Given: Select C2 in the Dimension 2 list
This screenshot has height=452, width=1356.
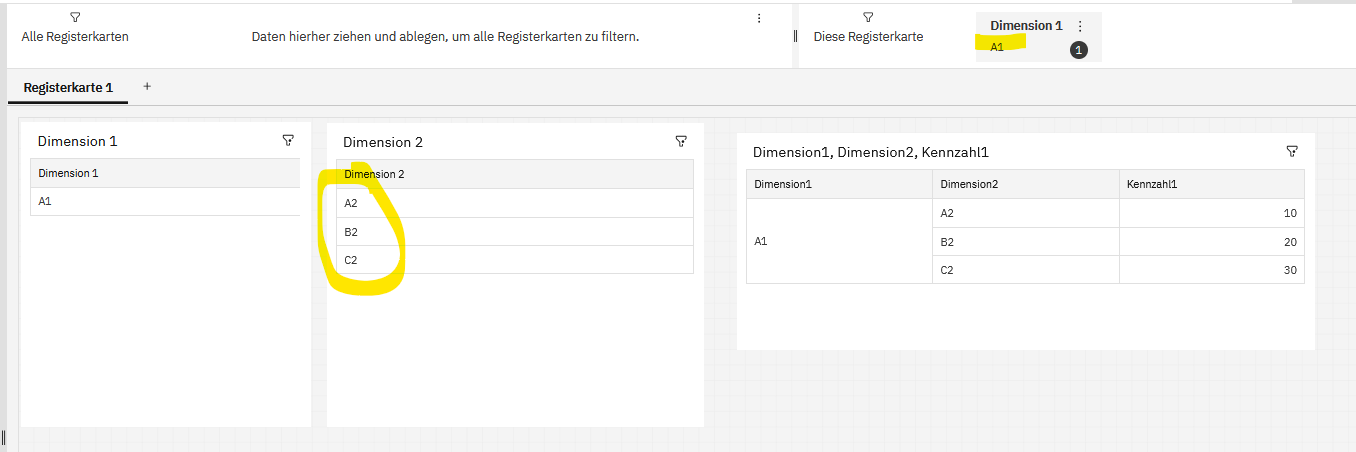Looking at the screenshot, I should click(351, 260).
